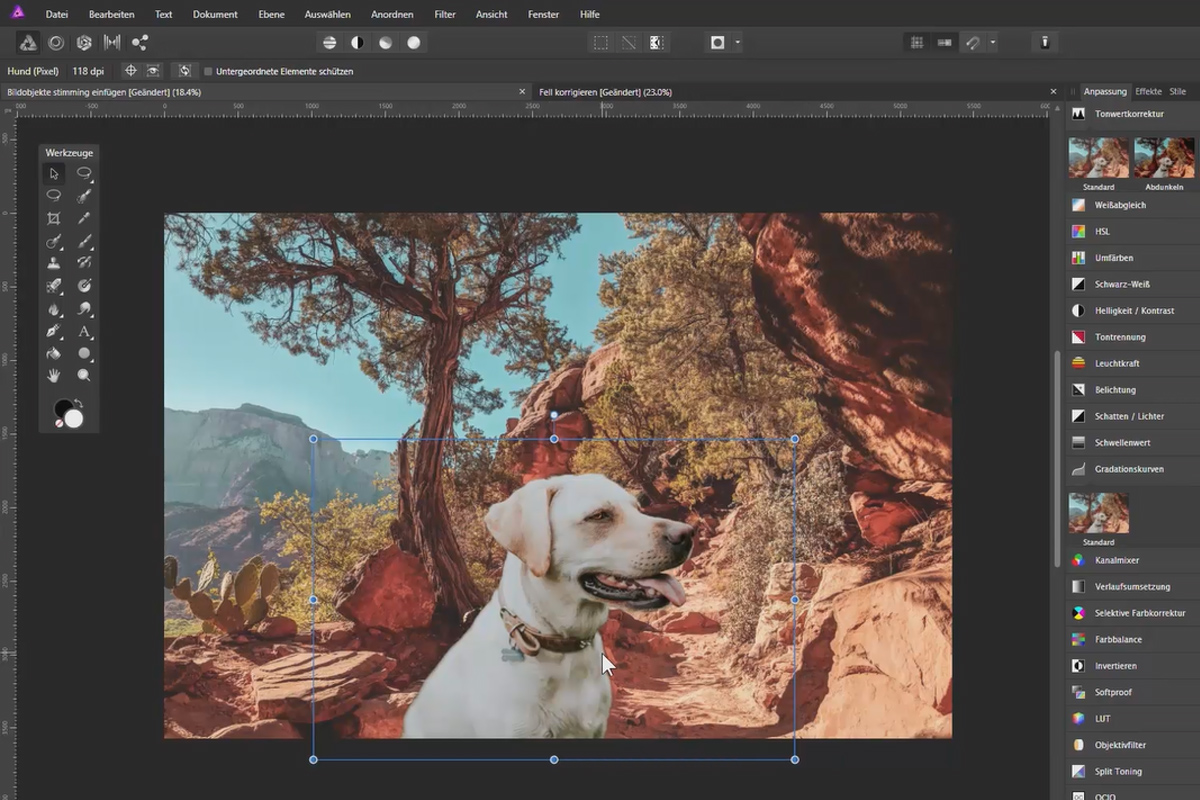
Task: Apply auto levels from toolbar
Action: [x=329, y=43]
